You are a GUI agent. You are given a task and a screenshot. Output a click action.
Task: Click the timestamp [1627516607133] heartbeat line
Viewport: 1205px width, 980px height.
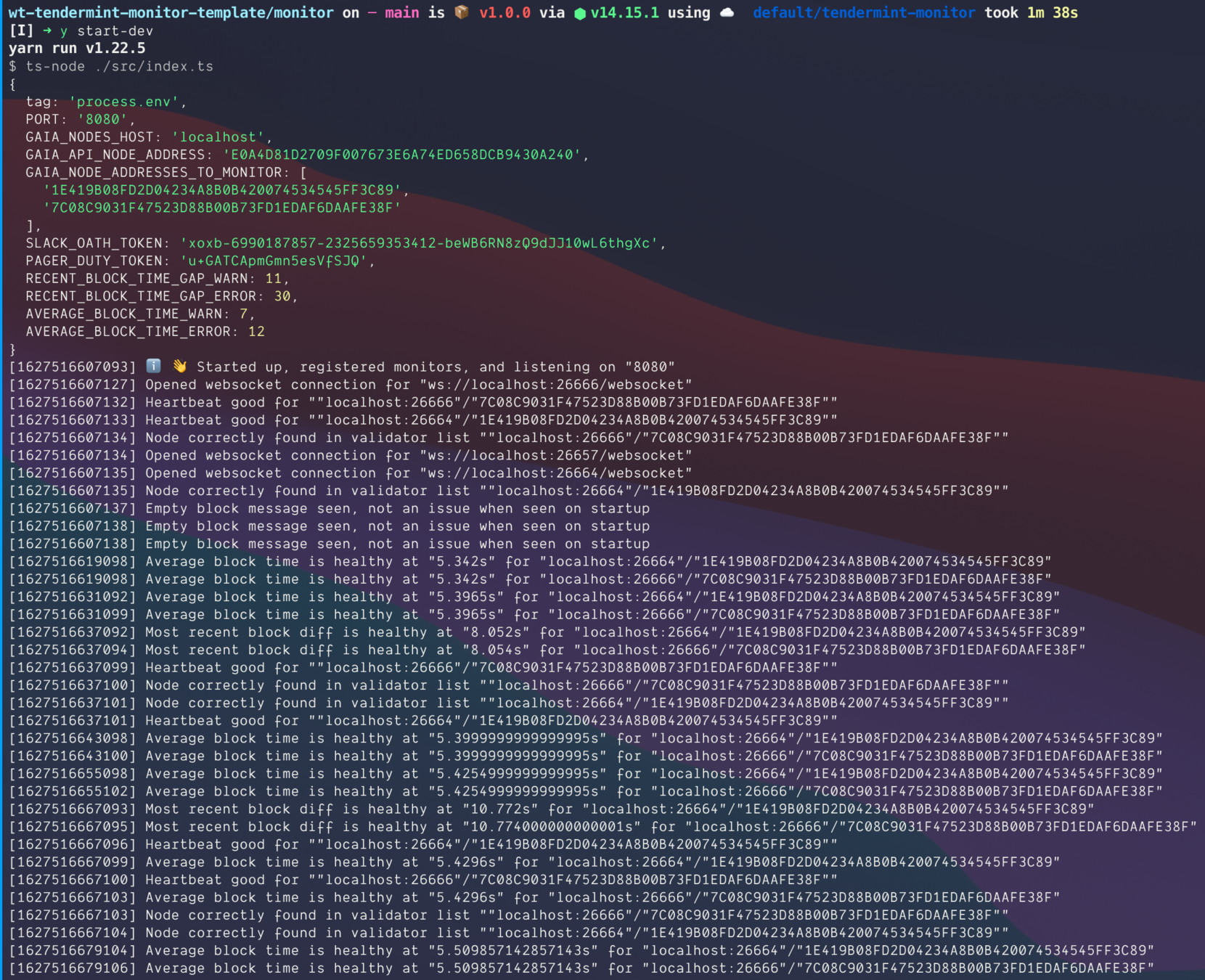coord(423,420)
